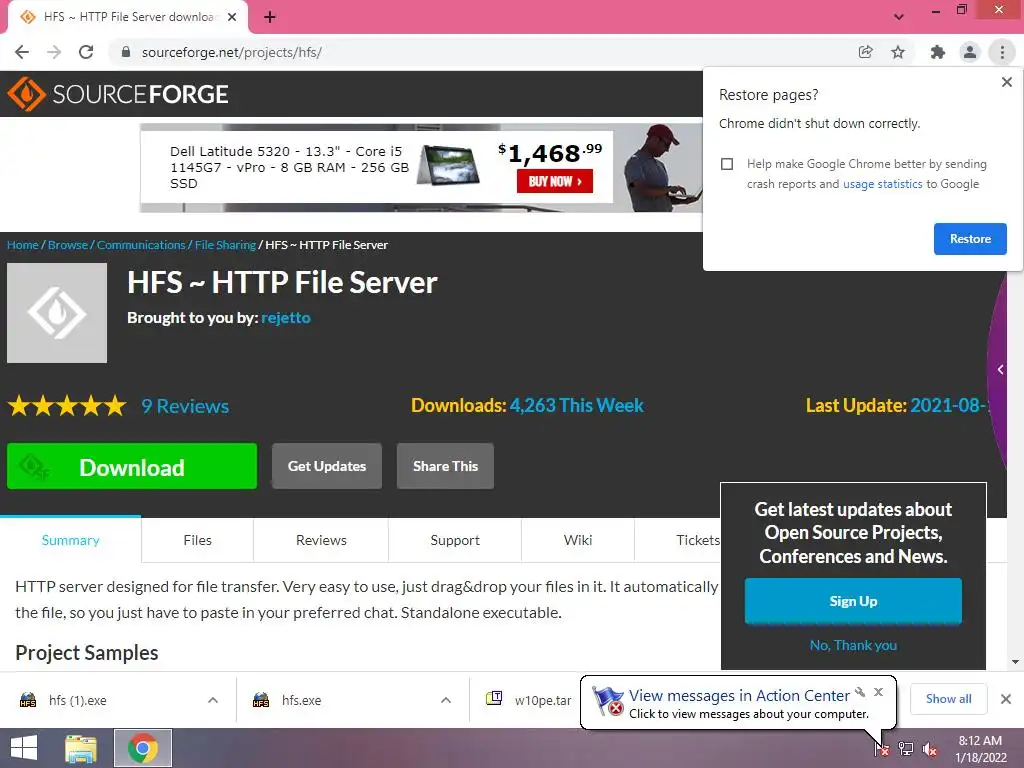
Task: Switch to the Reviews tab
Action: tap(321, 540)
